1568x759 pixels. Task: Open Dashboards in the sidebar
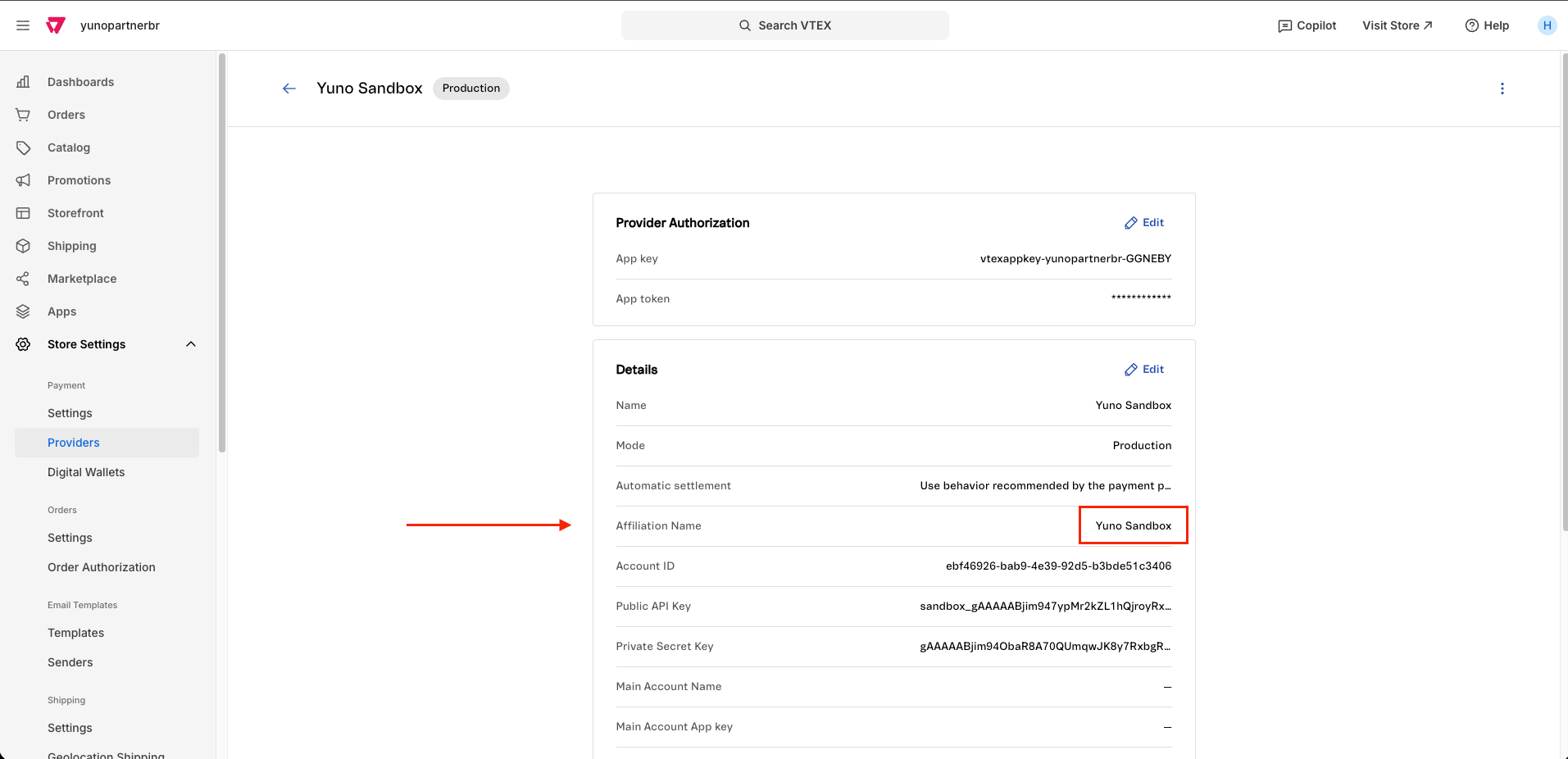pos(80,82)
